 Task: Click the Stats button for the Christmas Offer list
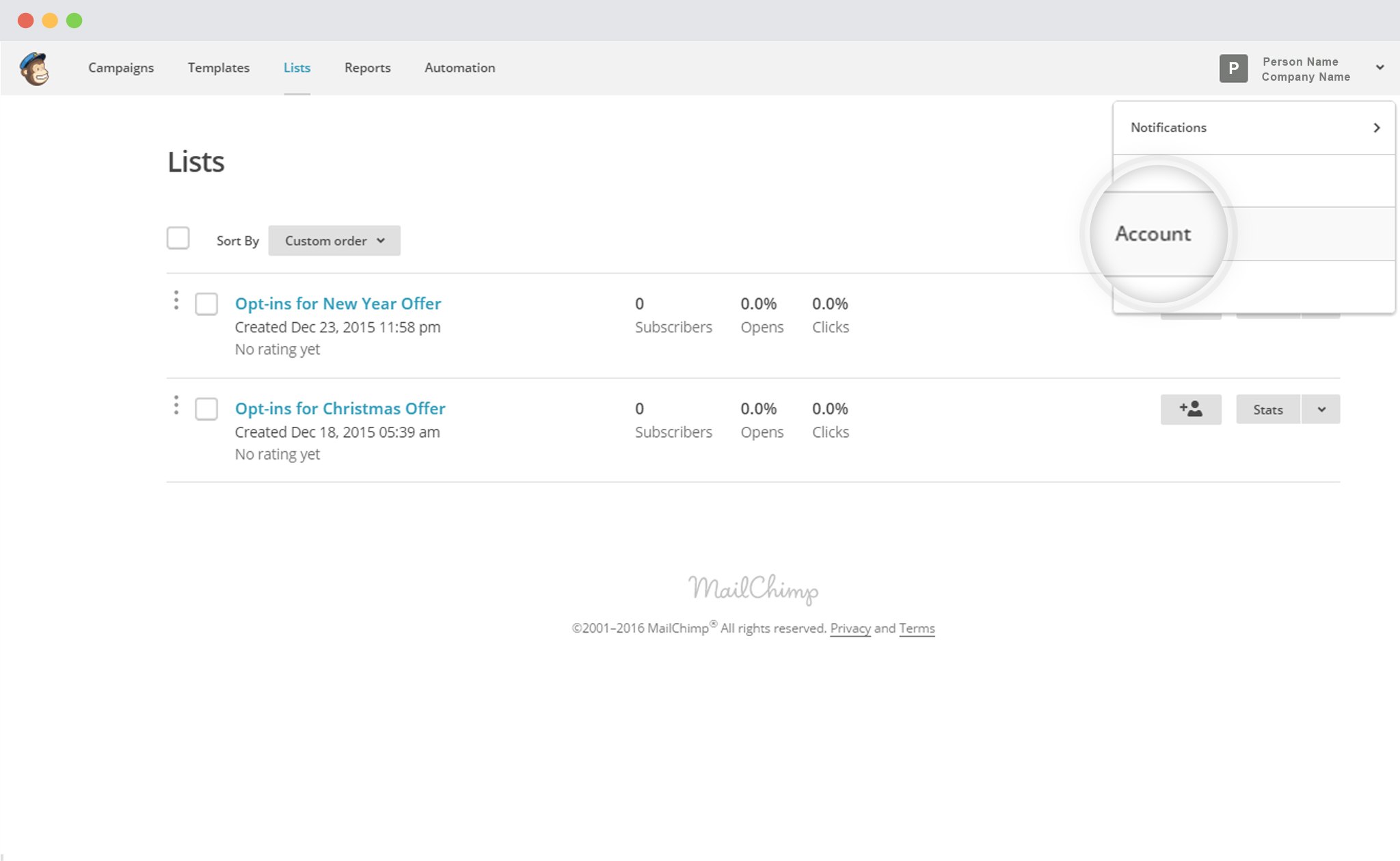[x=1268, y=409]
